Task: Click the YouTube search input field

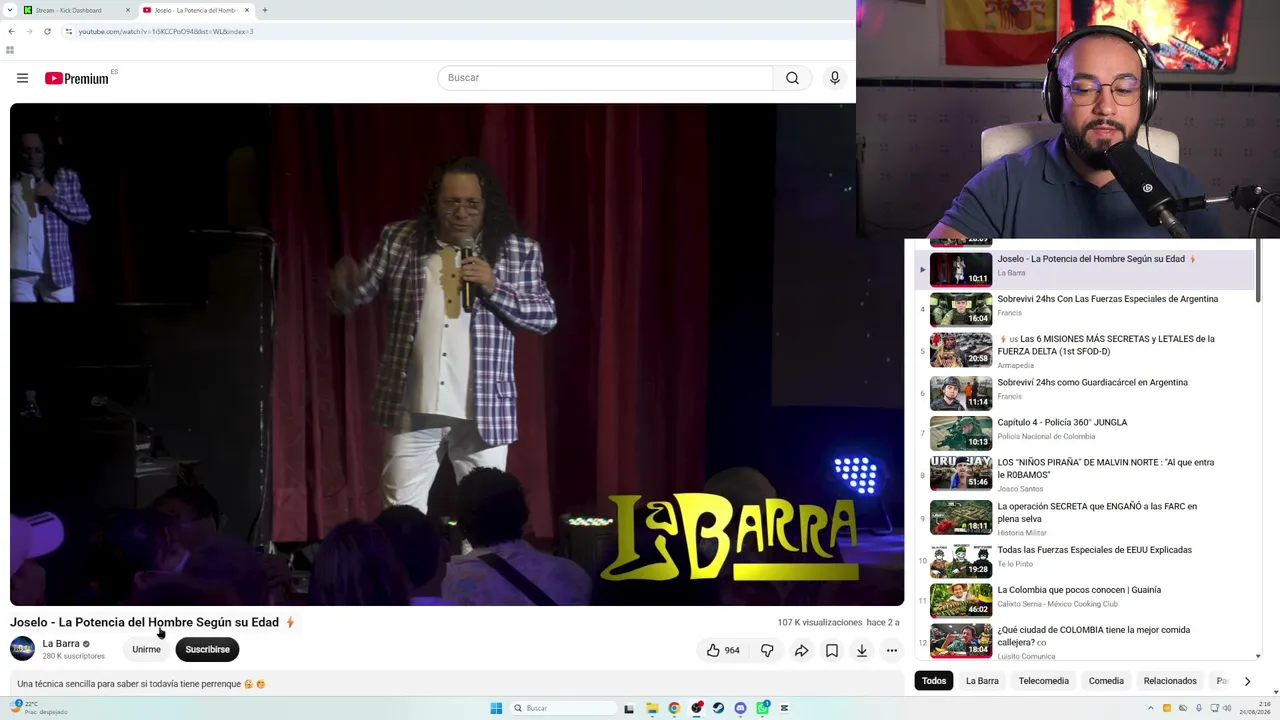Action: [605, 78]
